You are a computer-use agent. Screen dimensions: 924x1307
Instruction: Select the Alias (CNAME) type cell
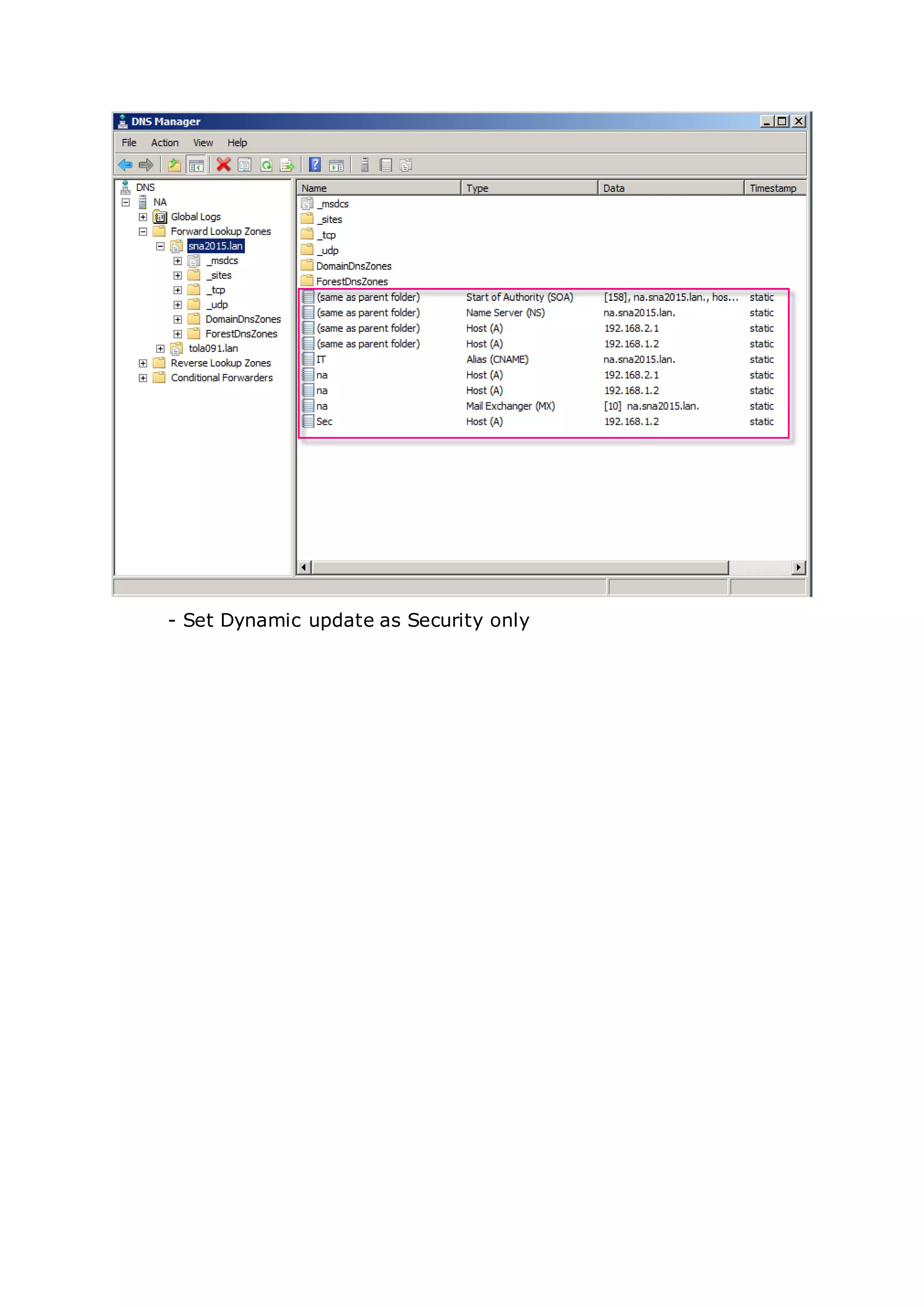click(497, 359)
